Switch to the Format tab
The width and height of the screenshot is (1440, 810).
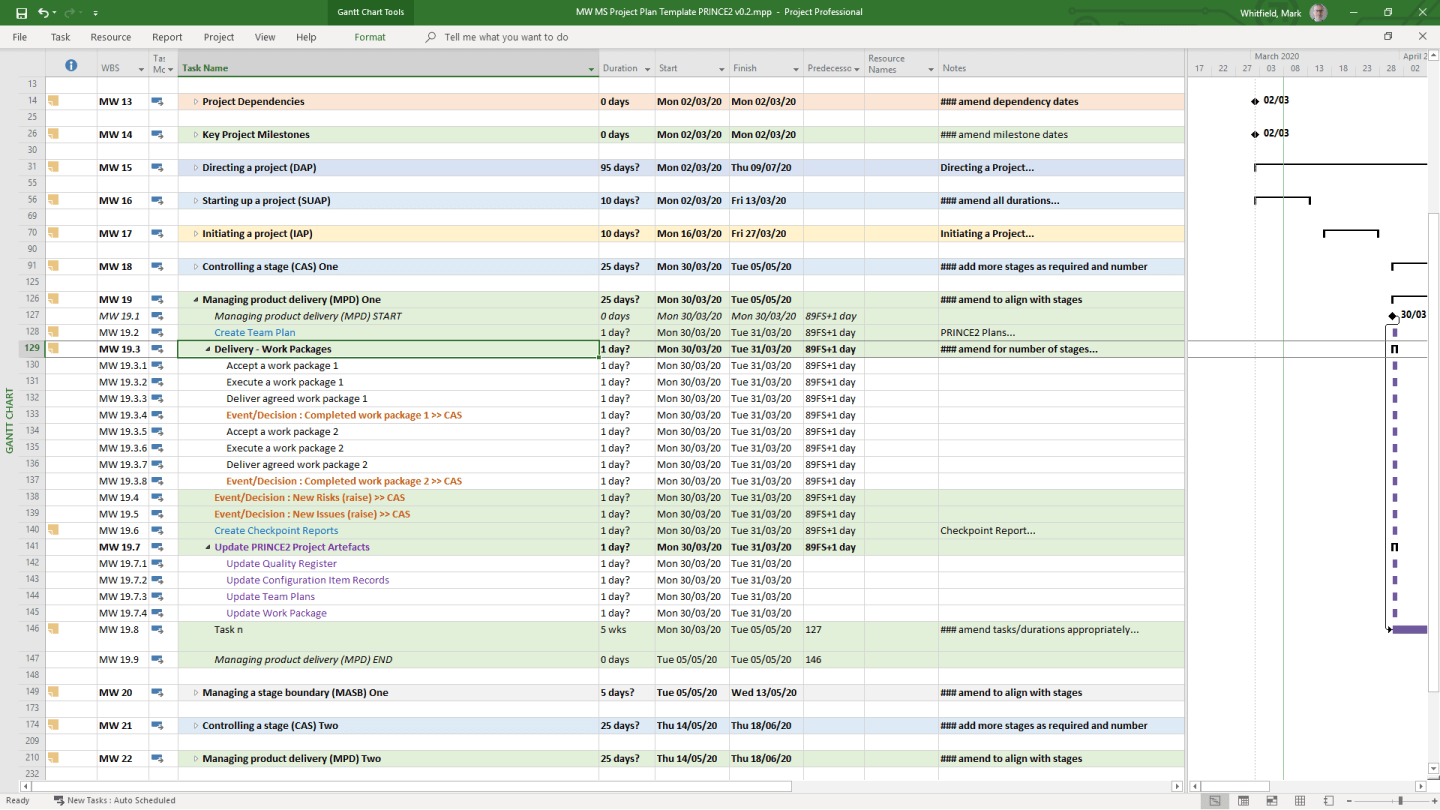click(370, 37)
